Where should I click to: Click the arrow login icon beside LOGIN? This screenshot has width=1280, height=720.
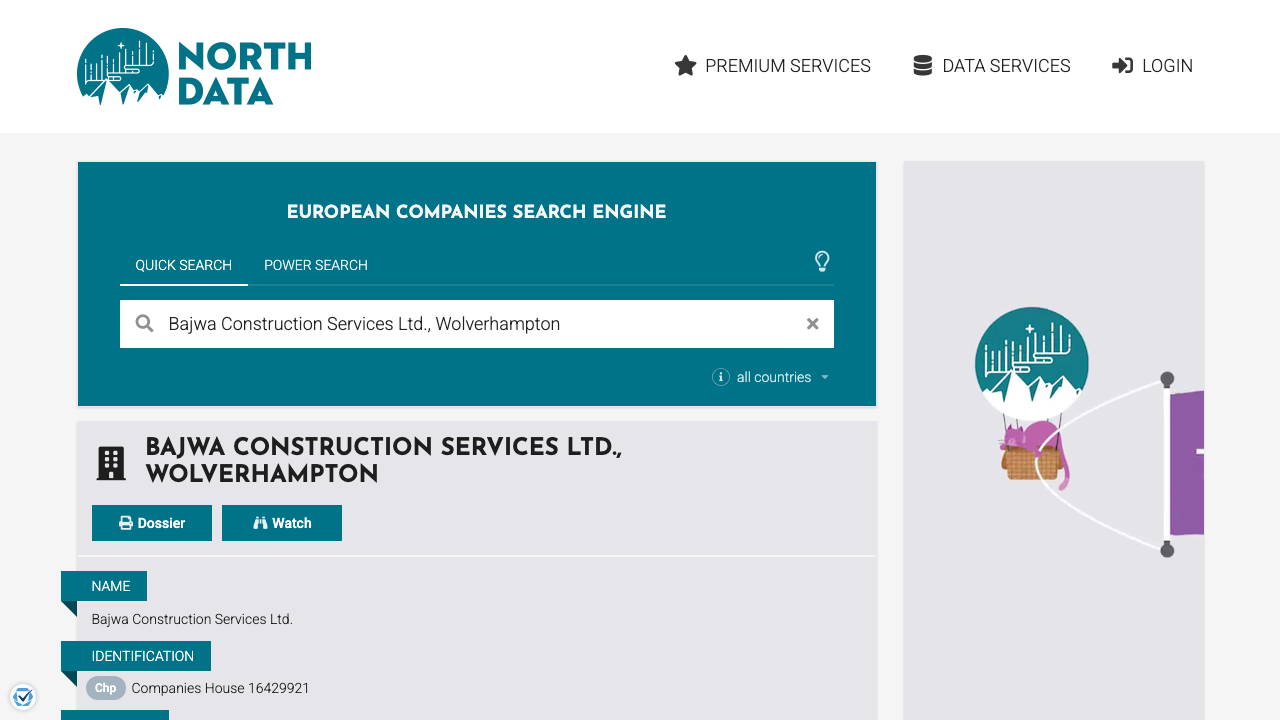1122,65
